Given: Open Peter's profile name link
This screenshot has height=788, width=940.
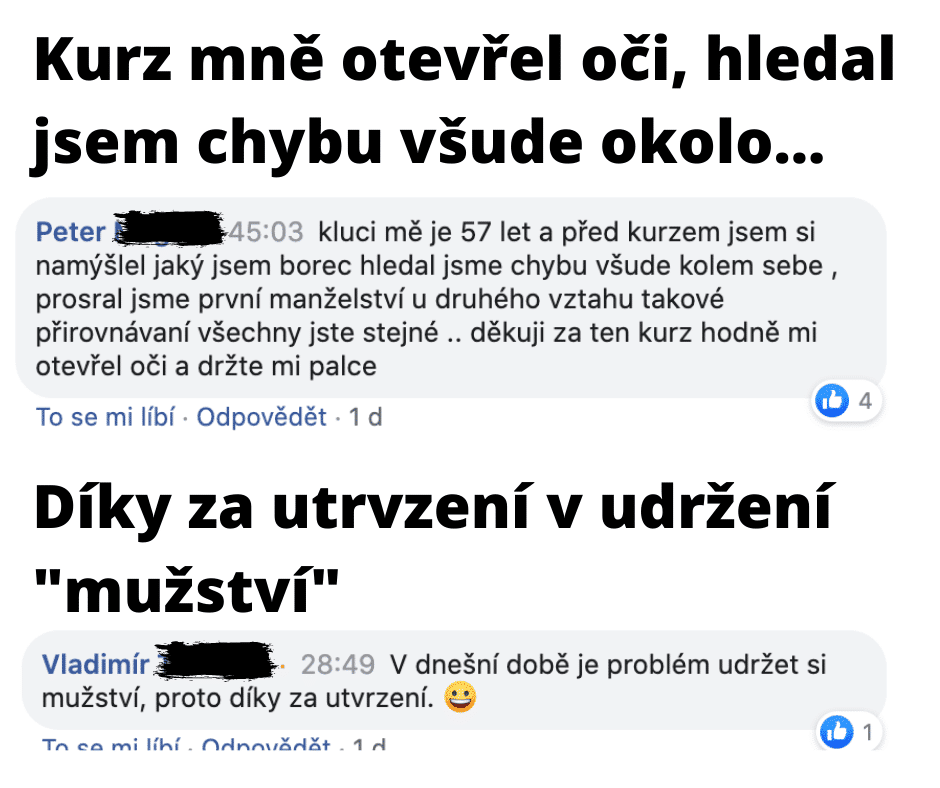Looking at the screenshot, I should 71,232.
